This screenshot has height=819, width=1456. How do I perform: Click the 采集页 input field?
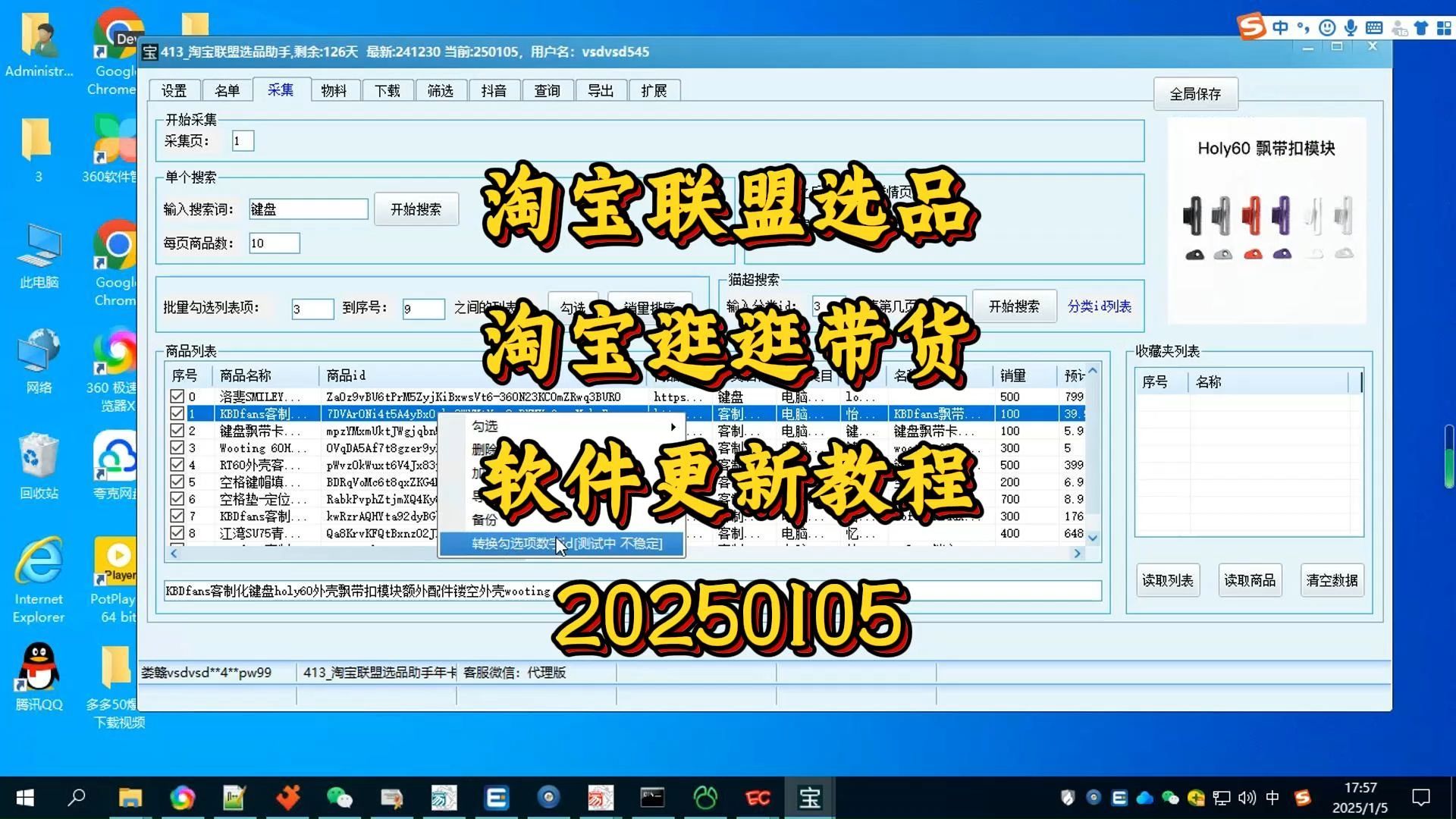pyautogui.click(x=243, y=141)
